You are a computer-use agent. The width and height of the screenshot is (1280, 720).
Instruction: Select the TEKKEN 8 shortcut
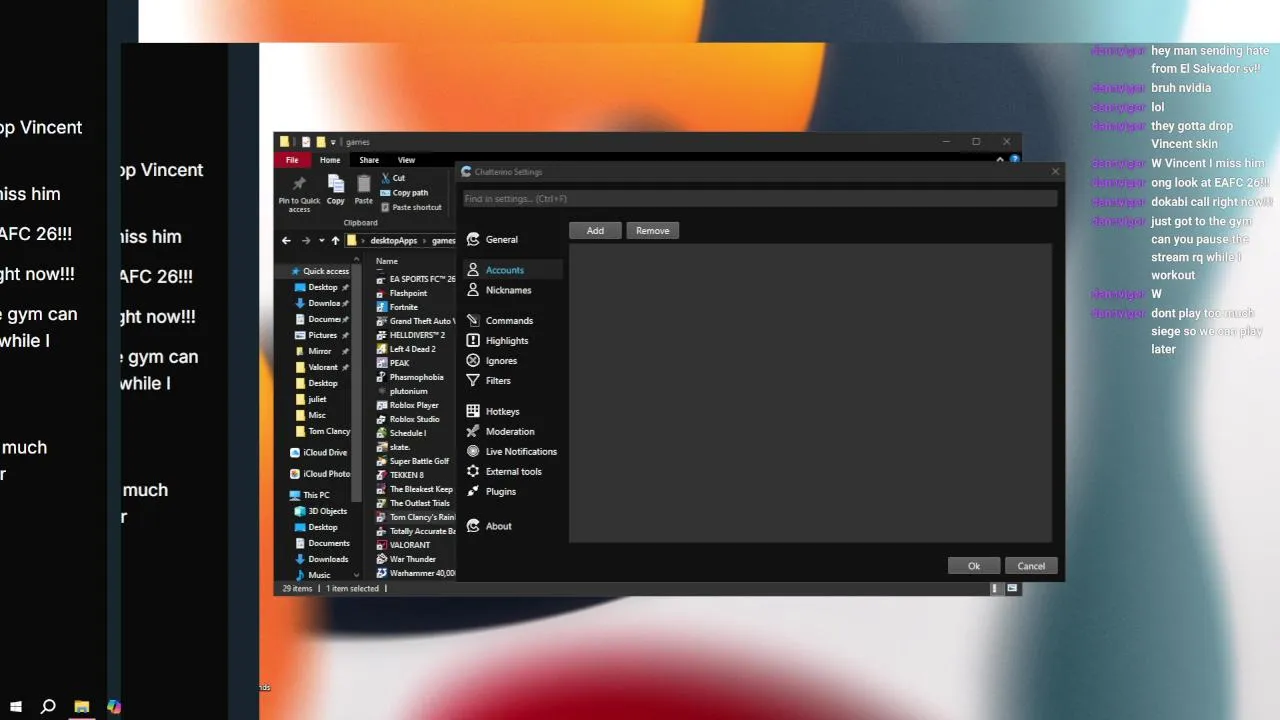[401, 475]
